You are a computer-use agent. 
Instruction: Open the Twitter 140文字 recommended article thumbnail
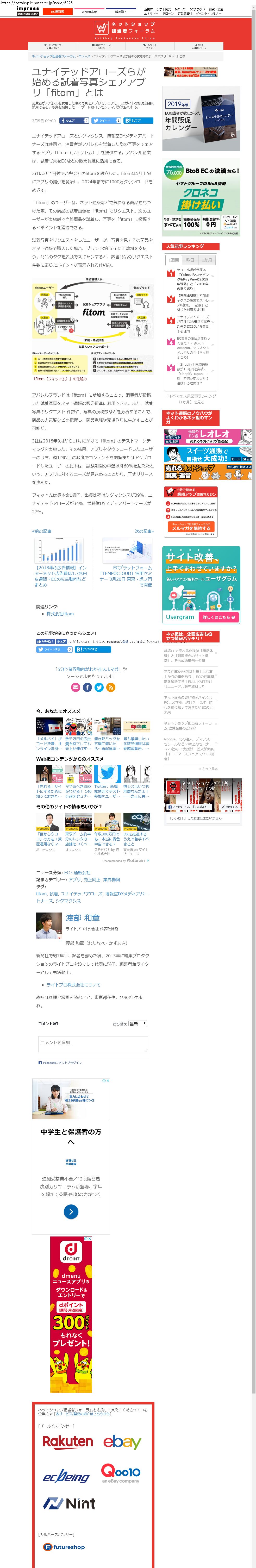click(x=108, y=774)
